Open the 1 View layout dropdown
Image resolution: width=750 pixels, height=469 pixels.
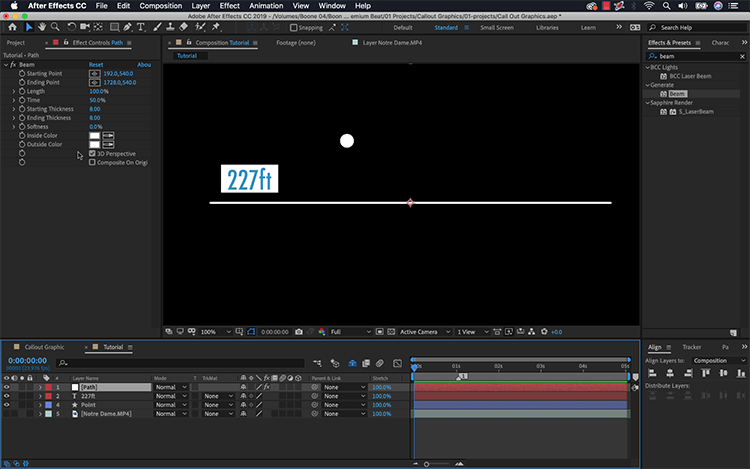tap(473, 332)
